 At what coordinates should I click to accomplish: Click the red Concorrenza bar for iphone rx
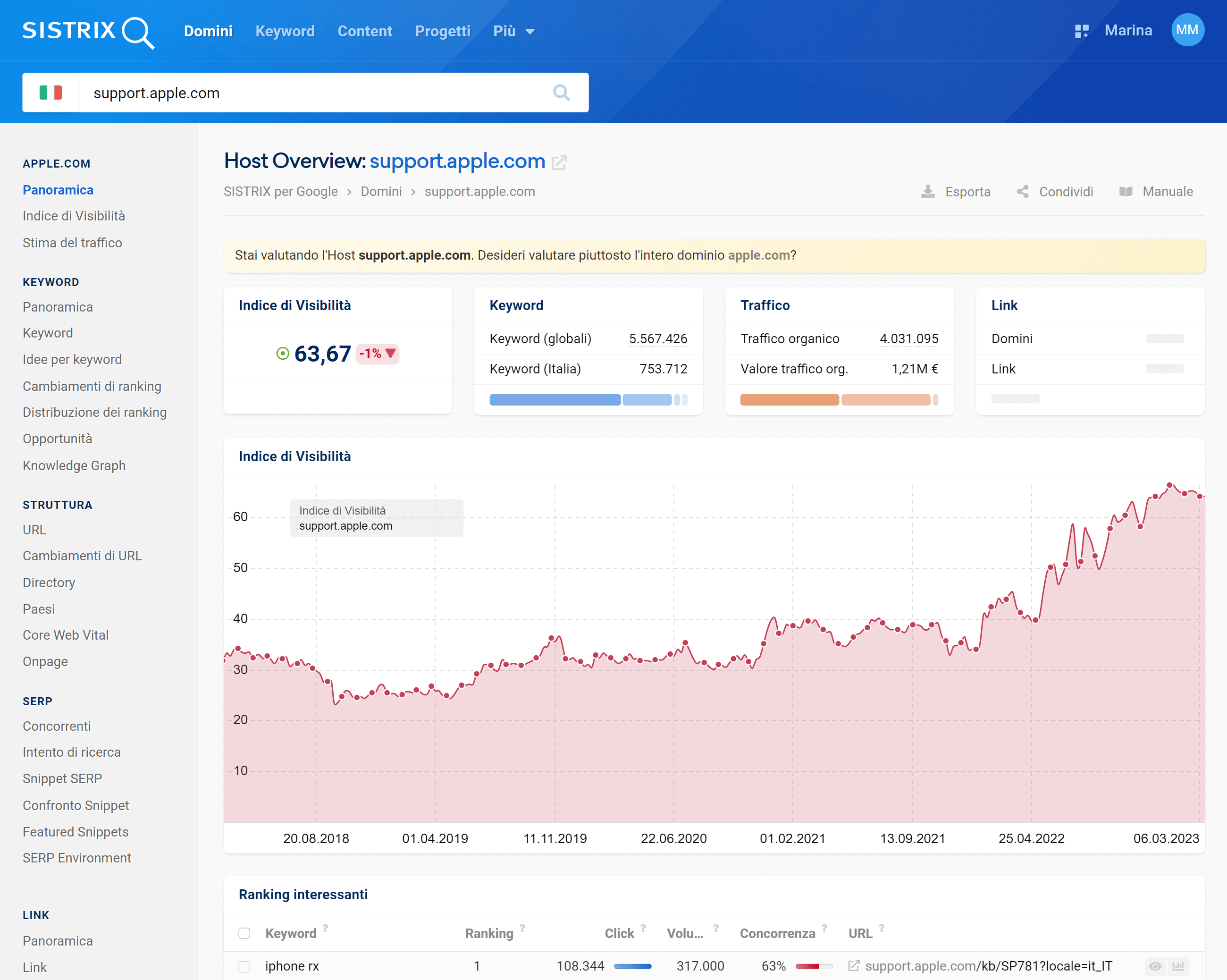point(814,966)
